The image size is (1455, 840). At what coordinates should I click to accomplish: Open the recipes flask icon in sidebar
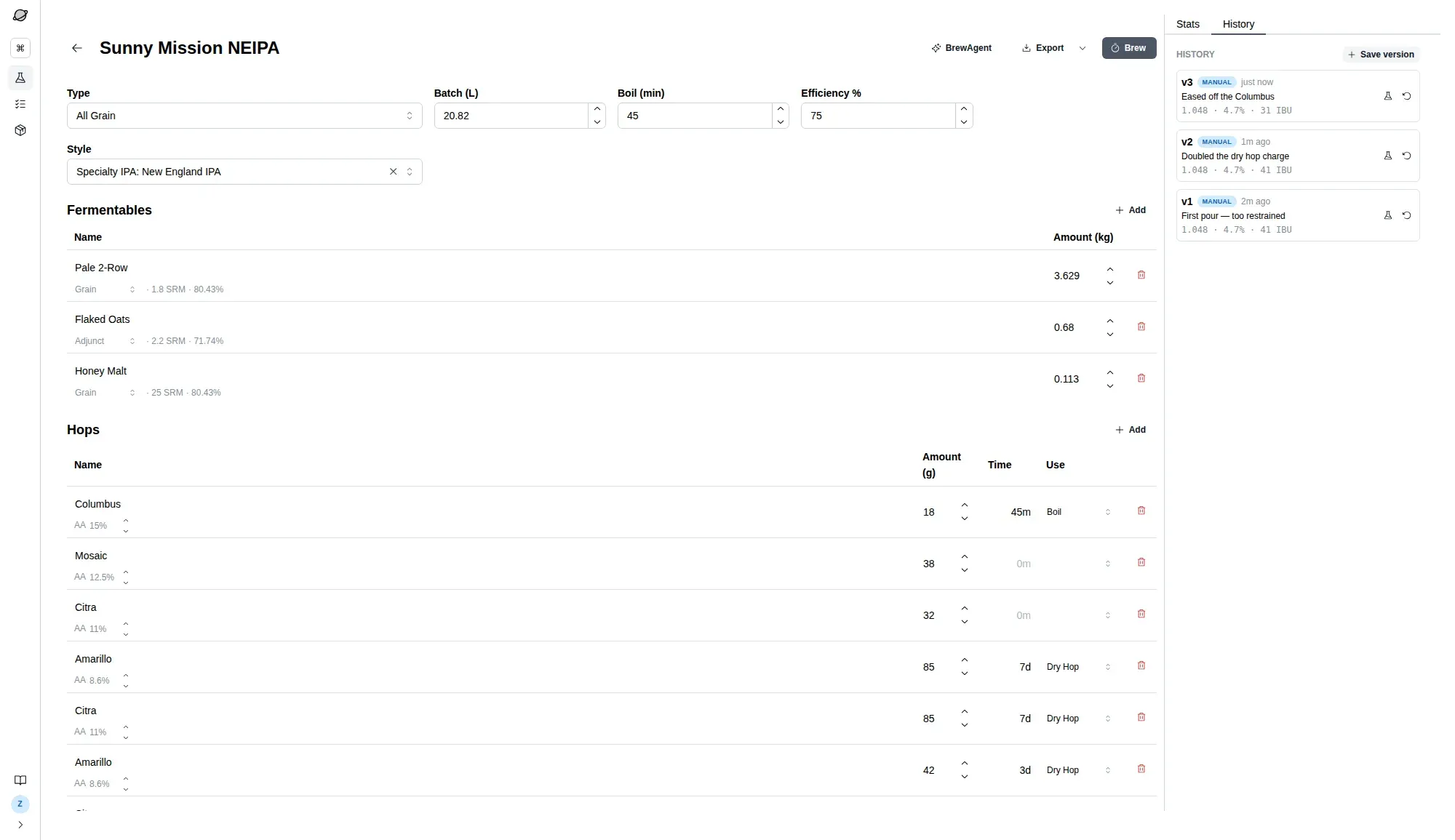coord(20,78)
